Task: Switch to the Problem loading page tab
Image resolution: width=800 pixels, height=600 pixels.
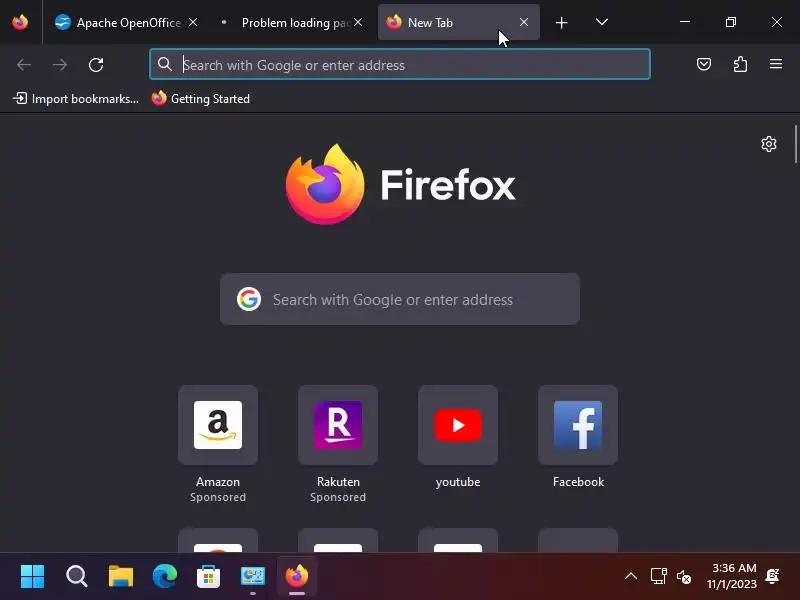Action: (289, 22)
